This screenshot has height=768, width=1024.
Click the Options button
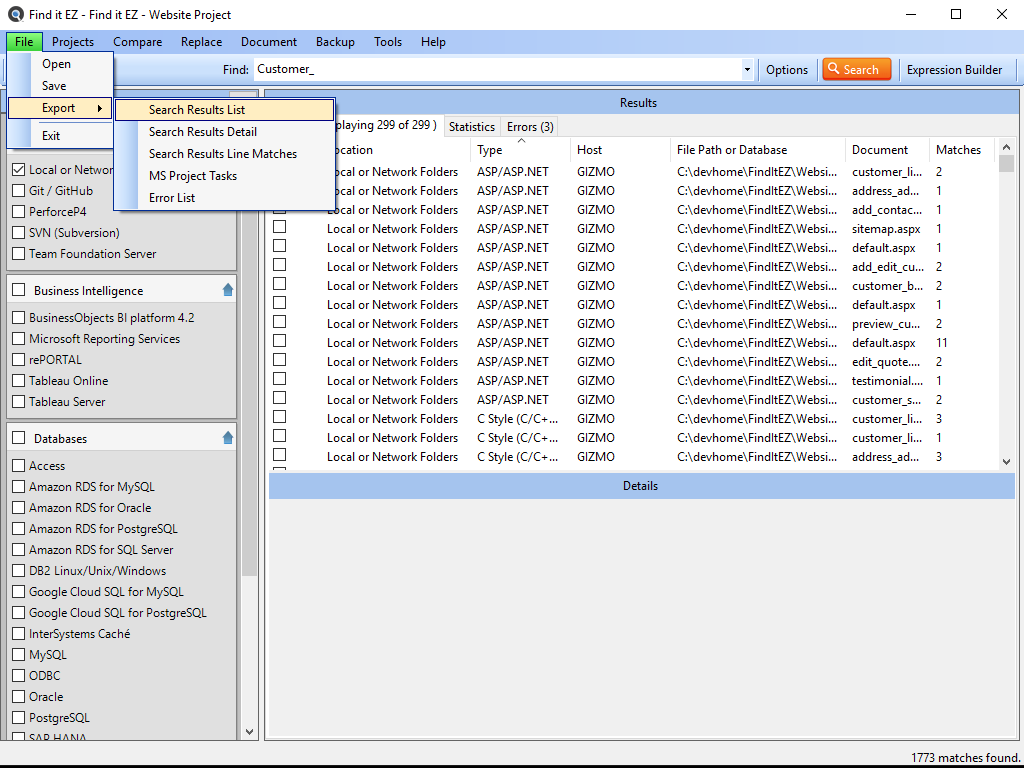(787, 70)
